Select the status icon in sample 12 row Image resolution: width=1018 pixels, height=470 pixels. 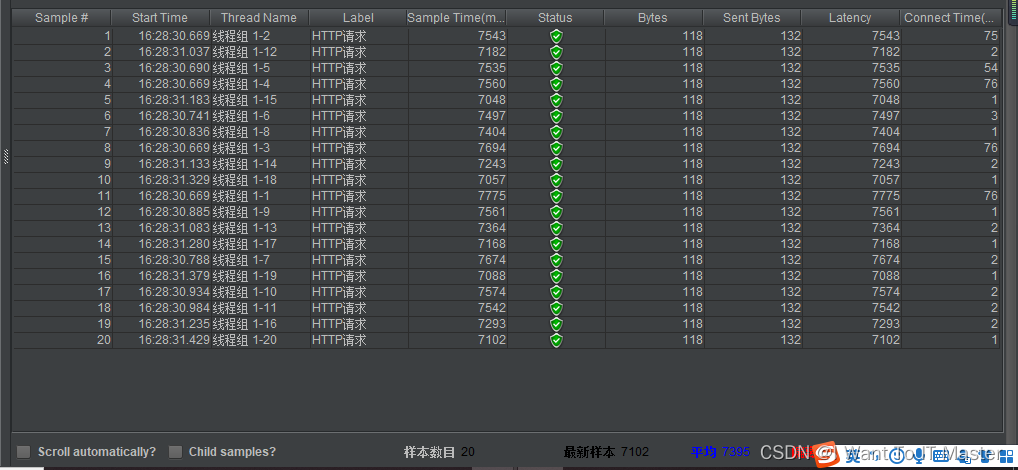(x=556, y=212)
